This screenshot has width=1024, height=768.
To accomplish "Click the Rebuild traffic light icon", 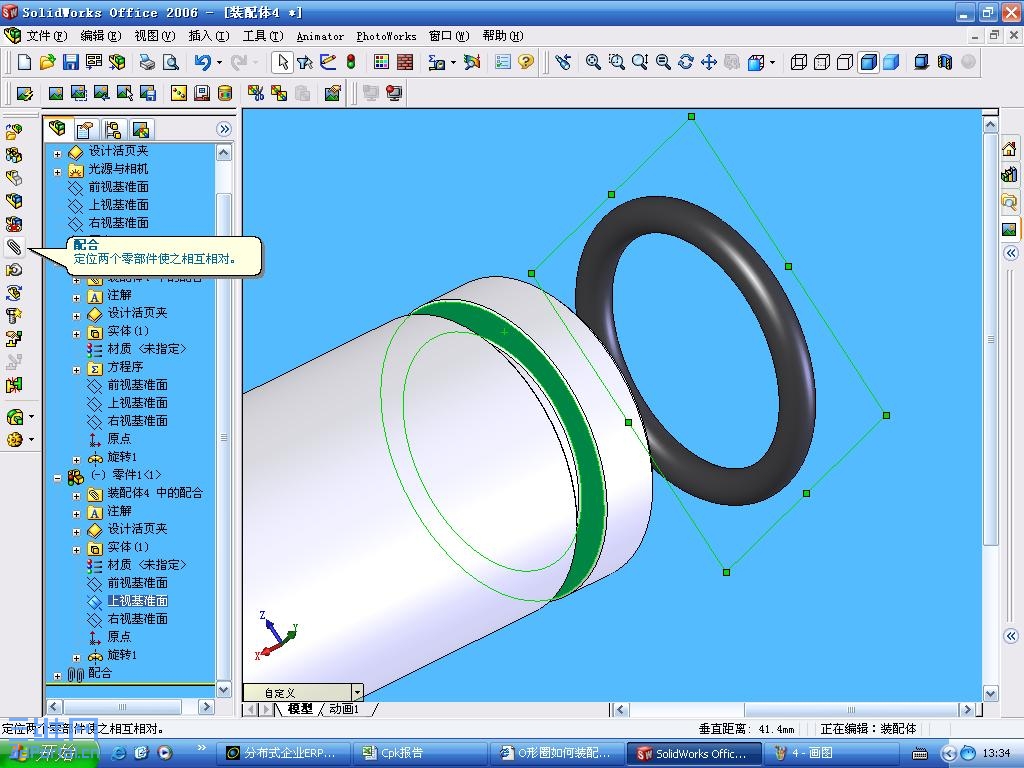I will coord(351,62).
